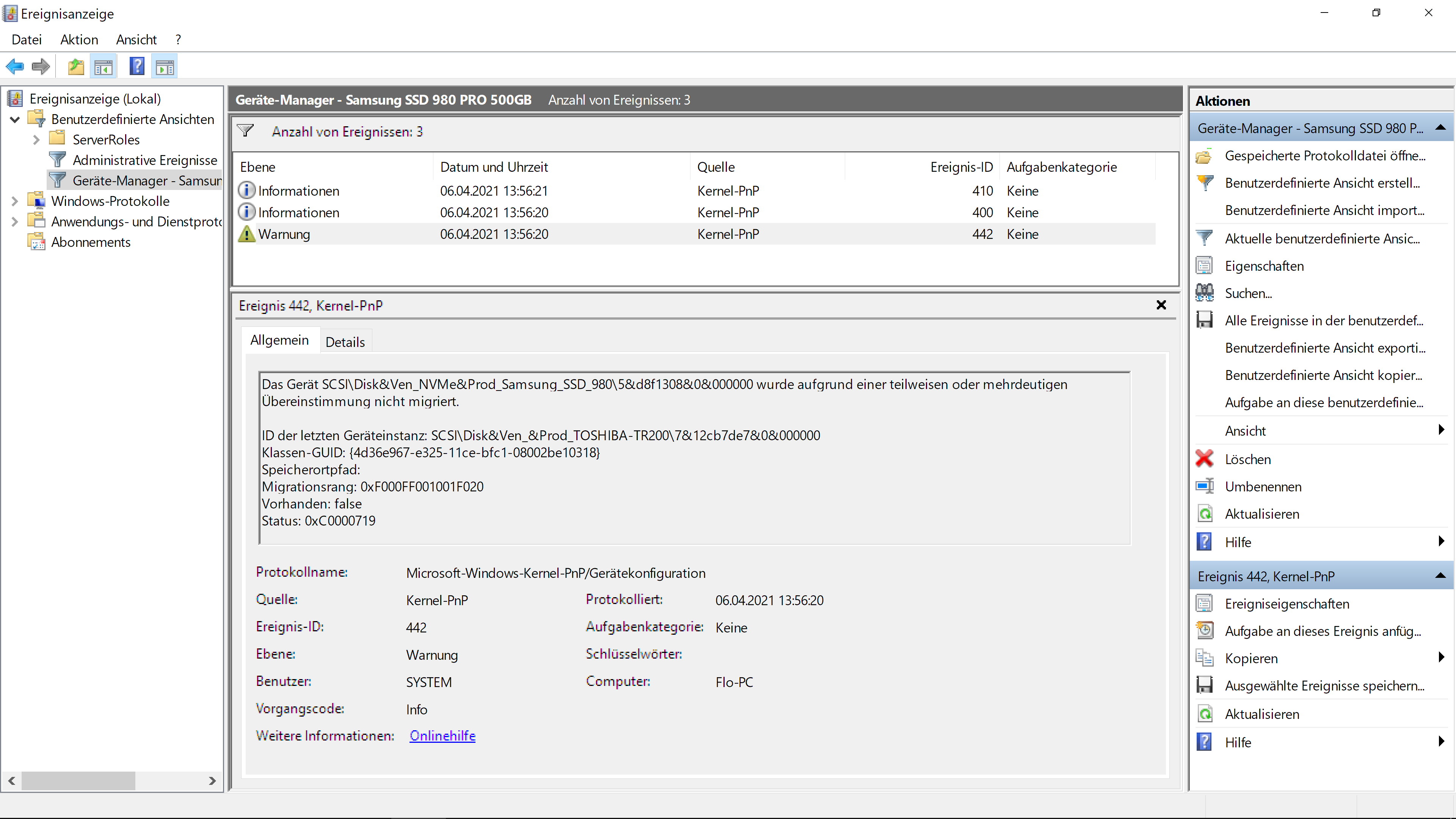Open the lower Hilfe submenu arrow
Screen dimensions: 1456x819
[1441, 742]
